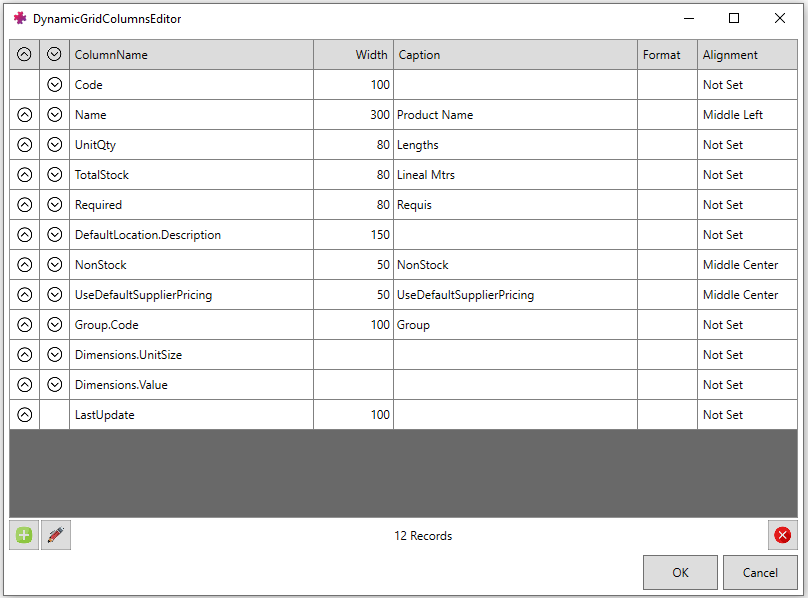Move Dimensions.UnitSize row down

pyautogui.click(x=55, y=355)
